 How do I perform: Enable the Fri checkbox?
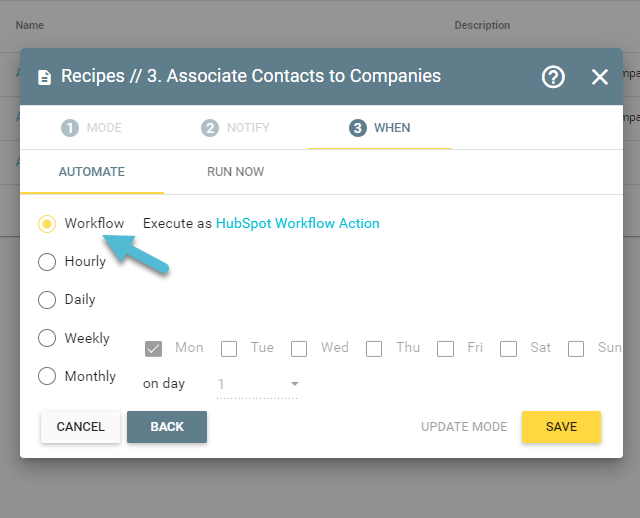pos(445,349)
